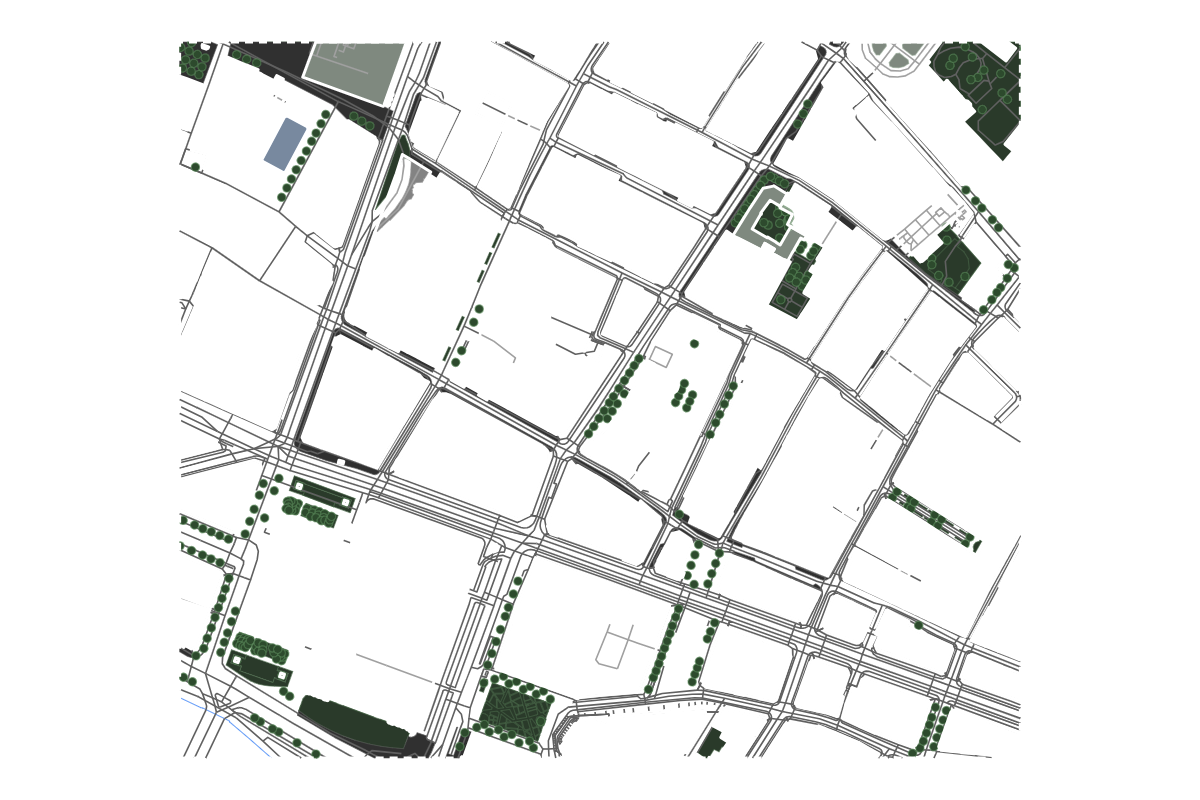Click the small grey square outline in central block

pos(661,355)
